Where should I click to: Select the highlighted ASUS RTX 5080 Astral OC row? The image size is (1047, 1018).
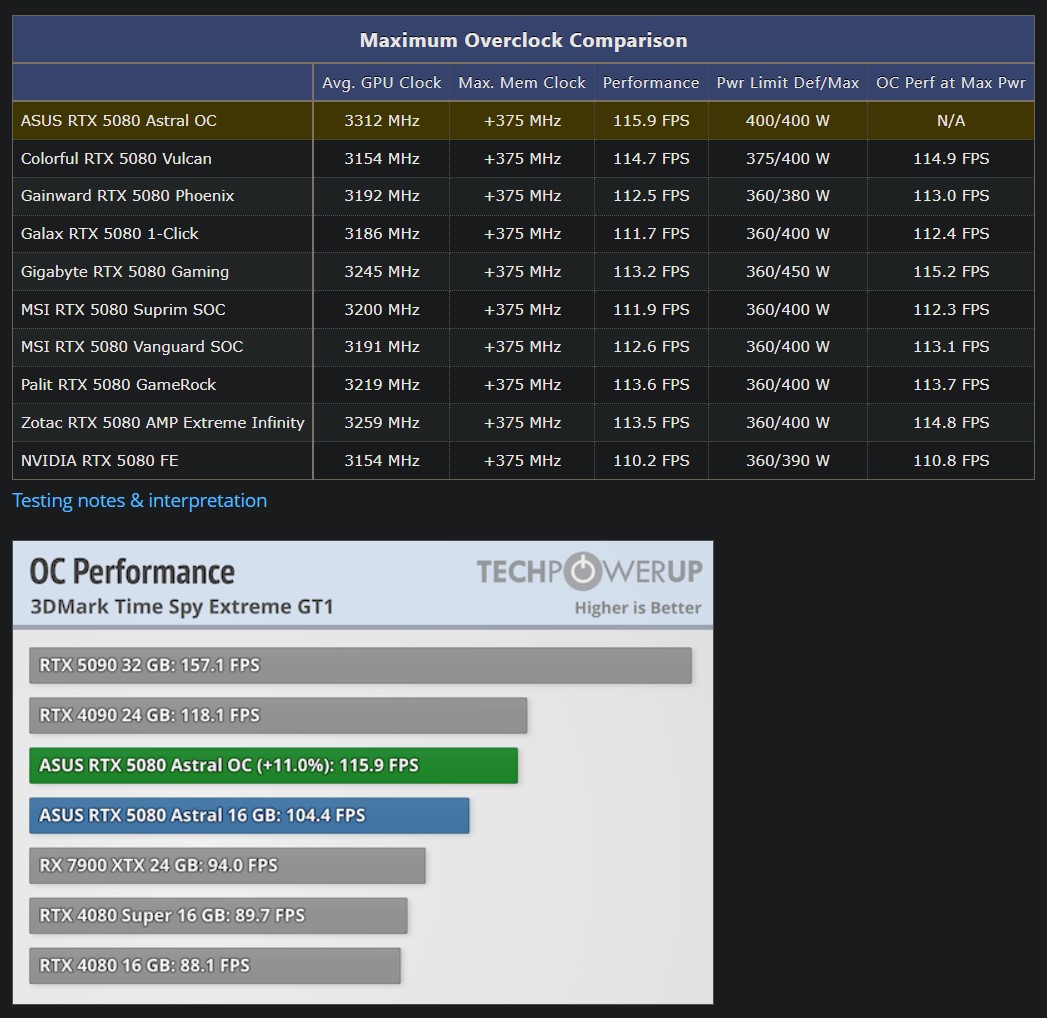160,120
